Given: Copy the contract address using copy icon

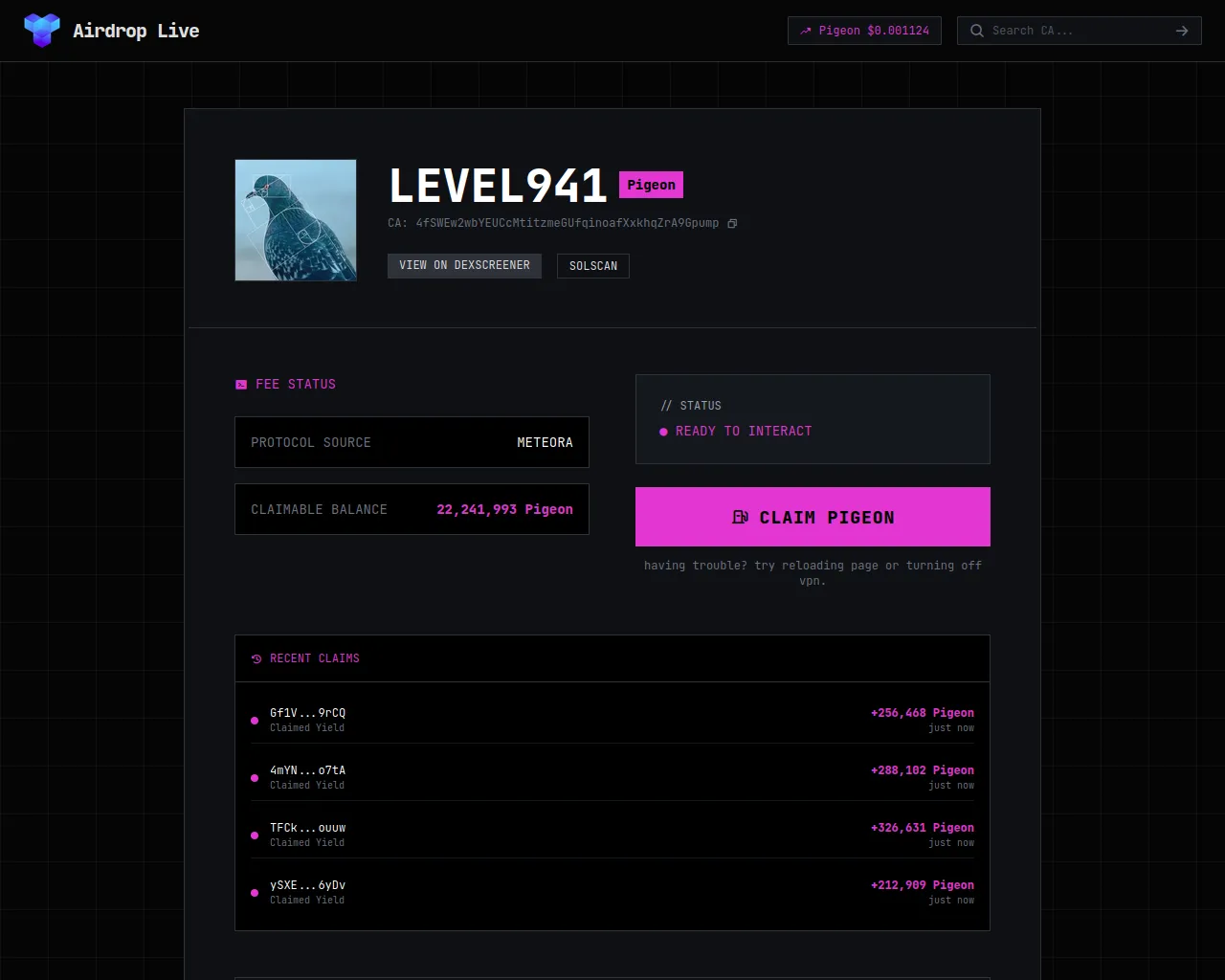Looking at the screenshot, I should coord(732,224).
